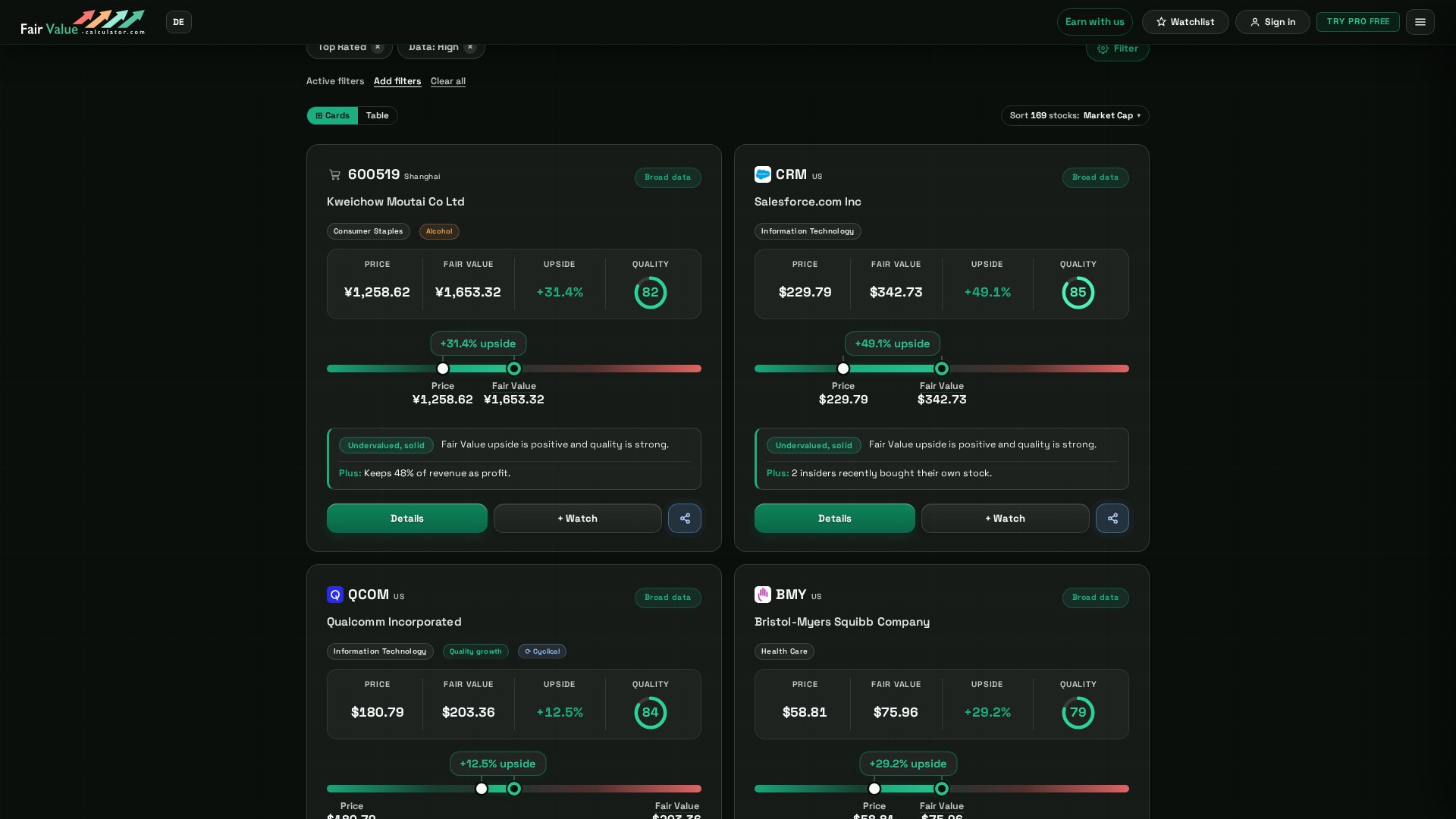Viewport: 1456px width, 819px height.
Task: Open the hamburger menu icon
Action: click(1420, 22)
